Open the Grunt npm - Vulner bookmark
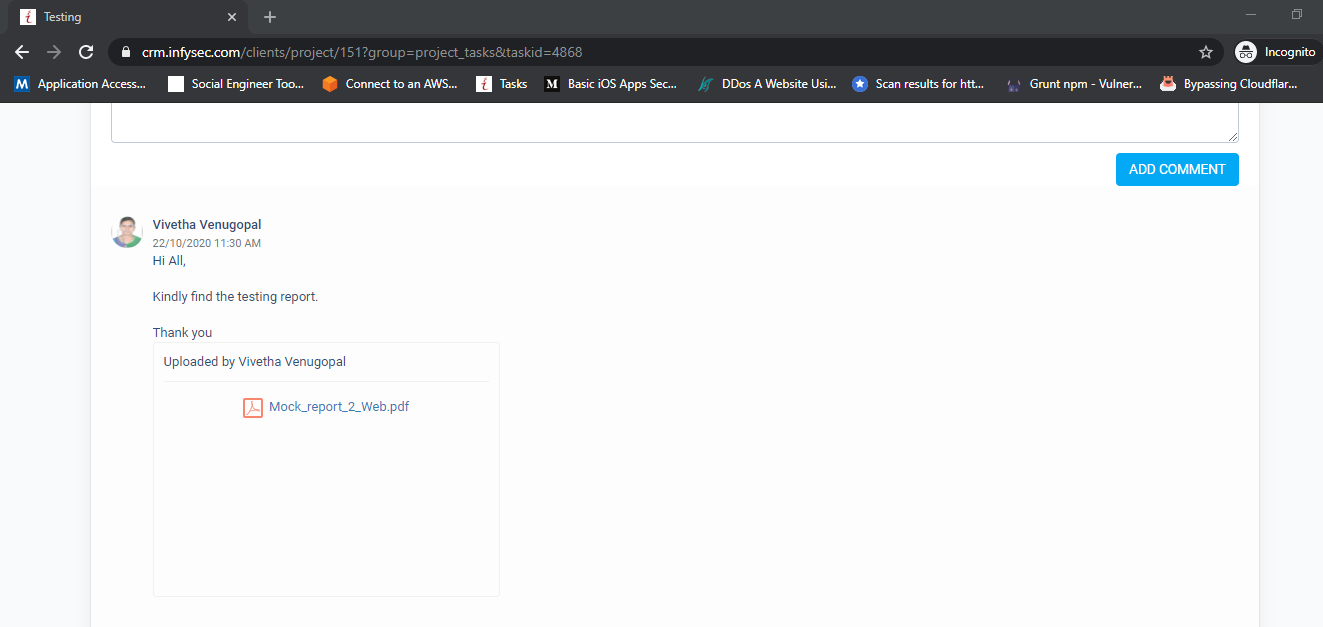This screenshot has height=627, width=1323. pos(1075,84)
